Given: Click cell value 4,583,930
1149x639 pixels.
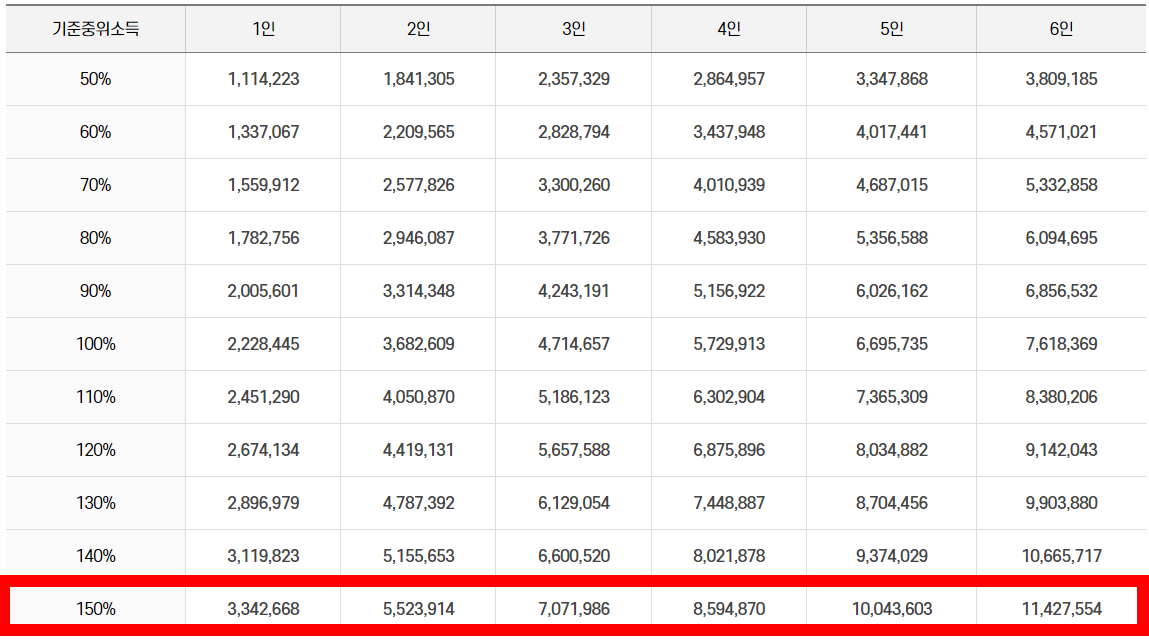Looking at the screenshot, I should [x=729, y=238].
